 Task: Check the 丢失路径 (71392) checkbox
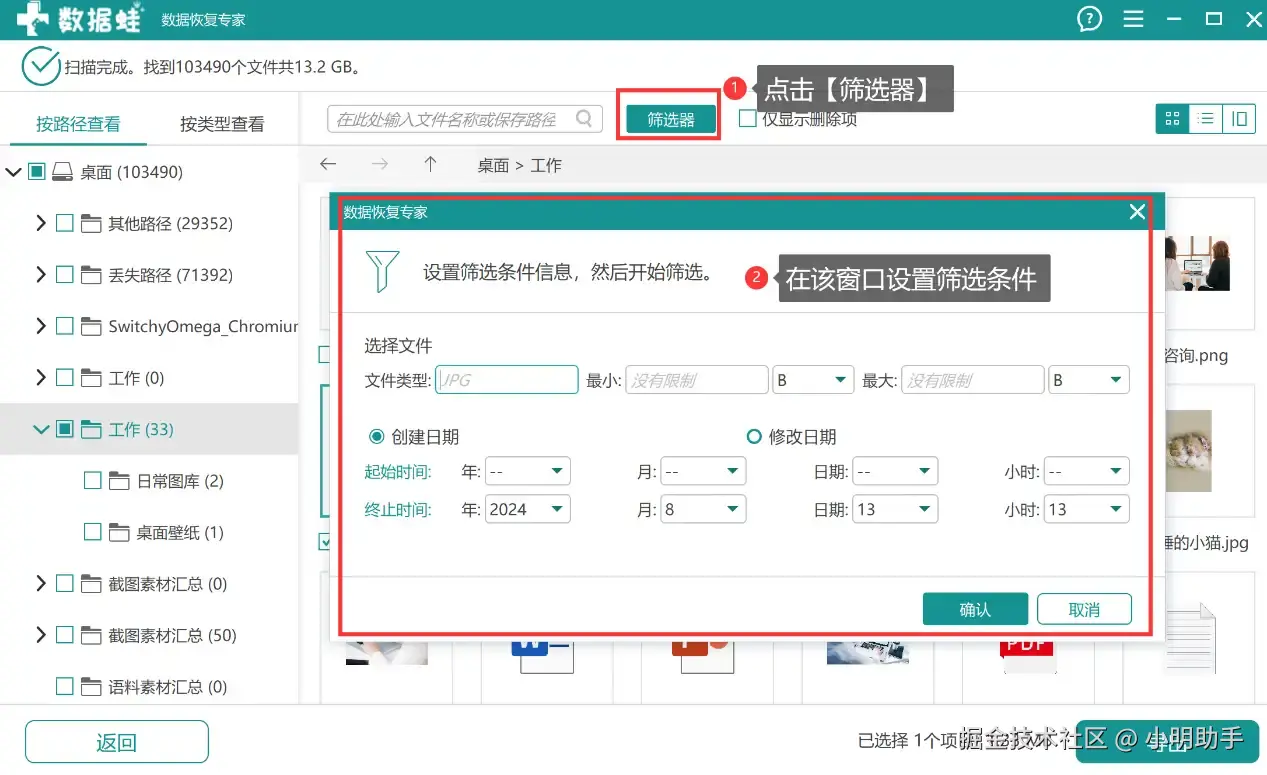point(65,275)
